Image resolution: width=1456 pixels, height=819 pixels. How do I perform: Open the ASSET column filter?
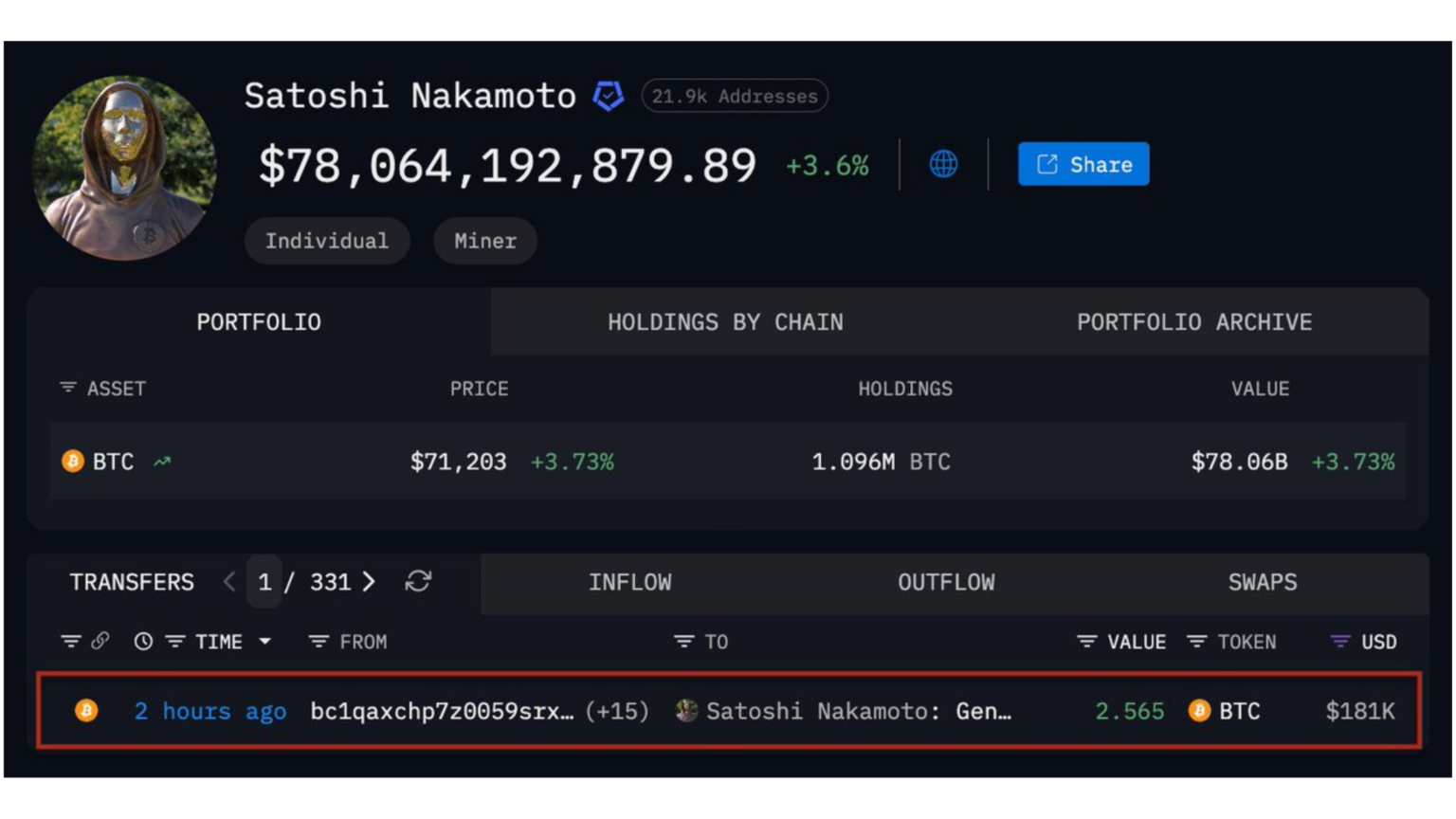(x=68, y=388)
